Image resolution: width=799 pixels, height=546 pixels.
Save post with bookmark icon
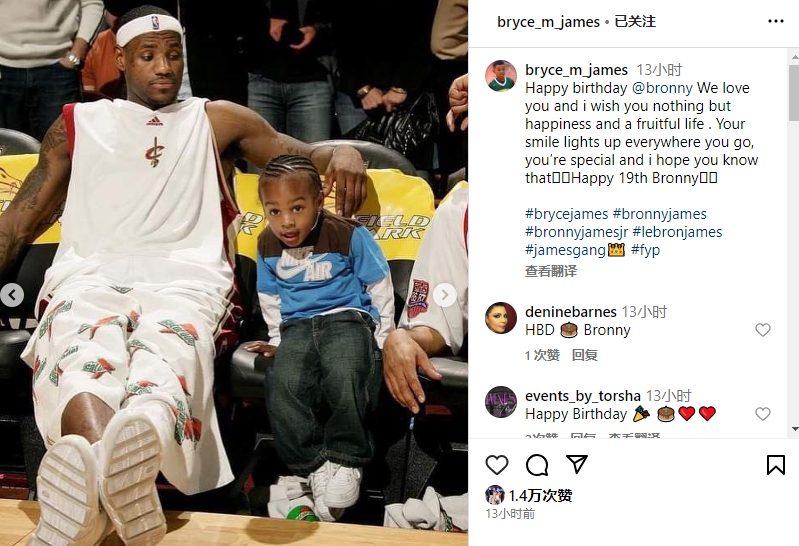click(x=776, y=465)
